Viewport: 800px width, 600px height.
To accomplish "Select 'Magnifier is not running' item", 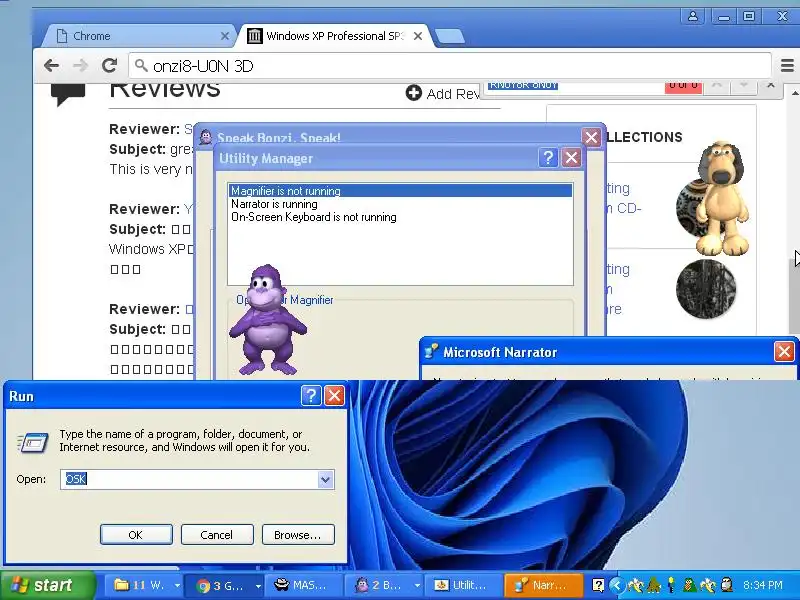I will tap(401, 191).
